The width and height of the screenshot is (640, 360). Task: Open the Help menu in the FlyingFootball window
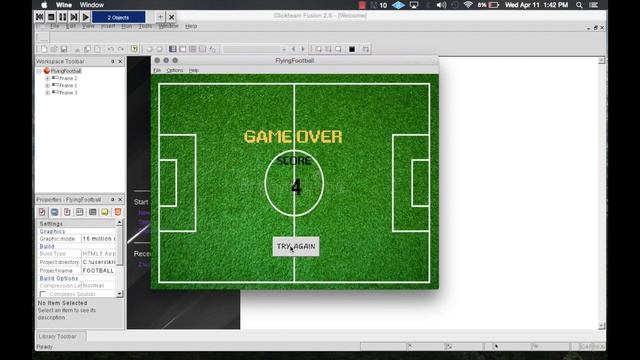tap(193, 70)
